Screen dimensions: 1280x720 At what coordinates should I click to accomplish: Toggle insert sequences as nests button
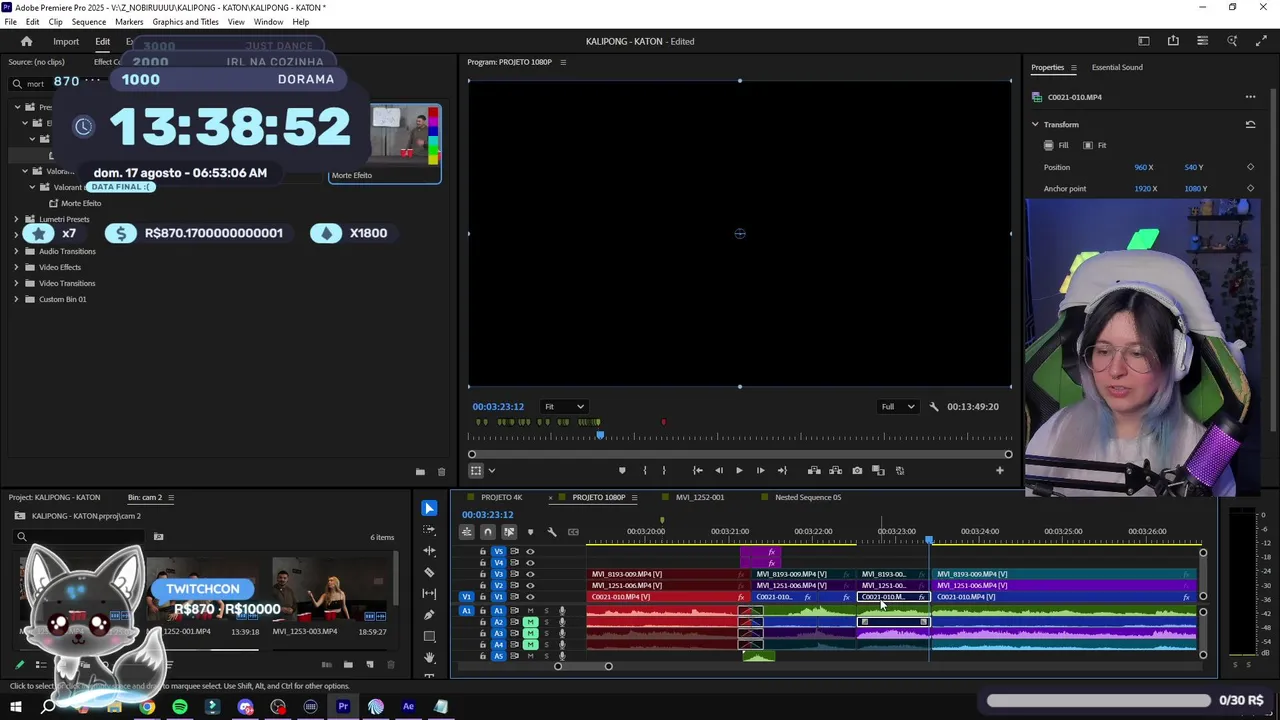click(x=466, y=532)
